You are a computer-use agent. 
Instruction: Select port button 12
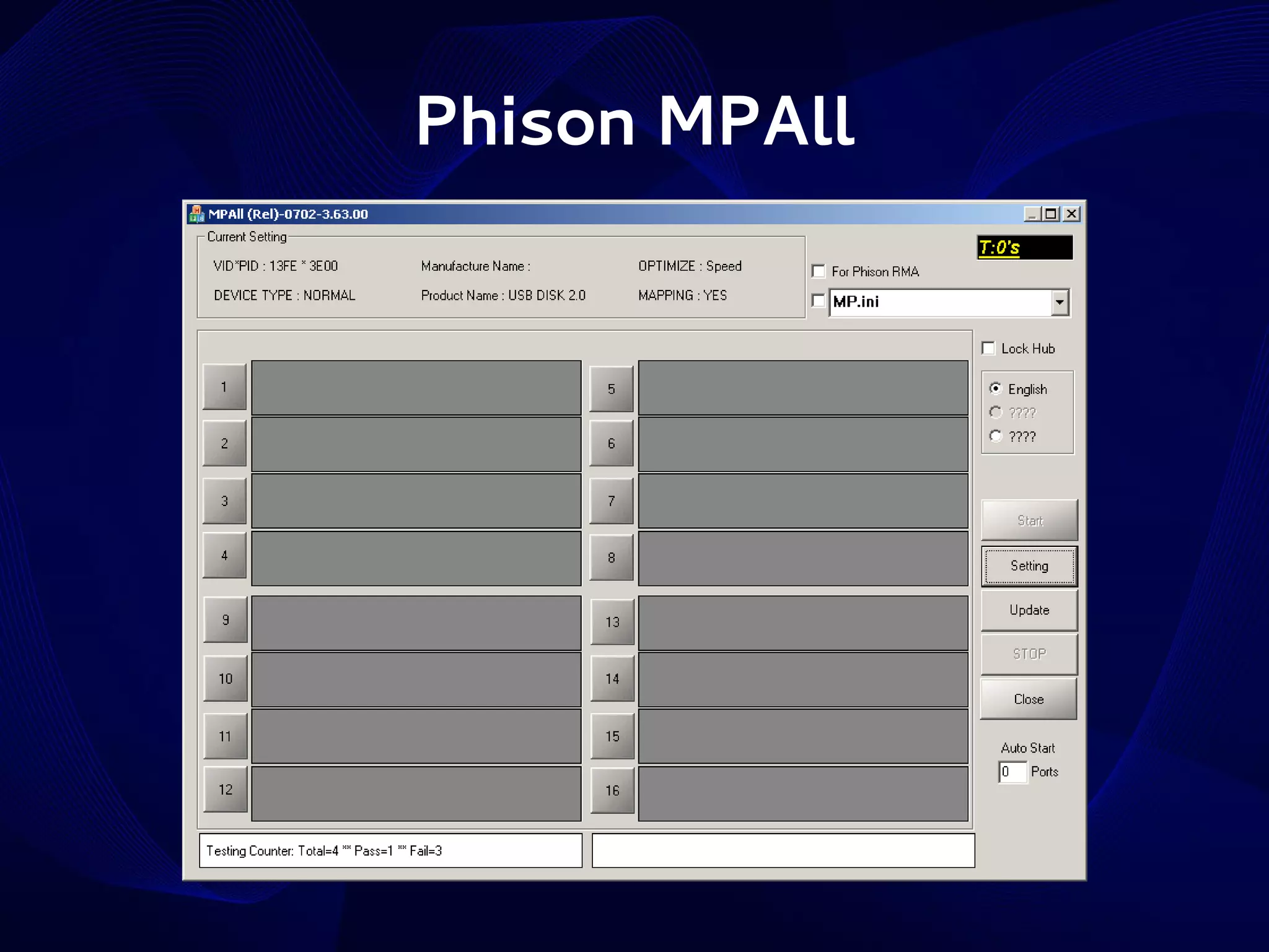[x=226, y=790]
